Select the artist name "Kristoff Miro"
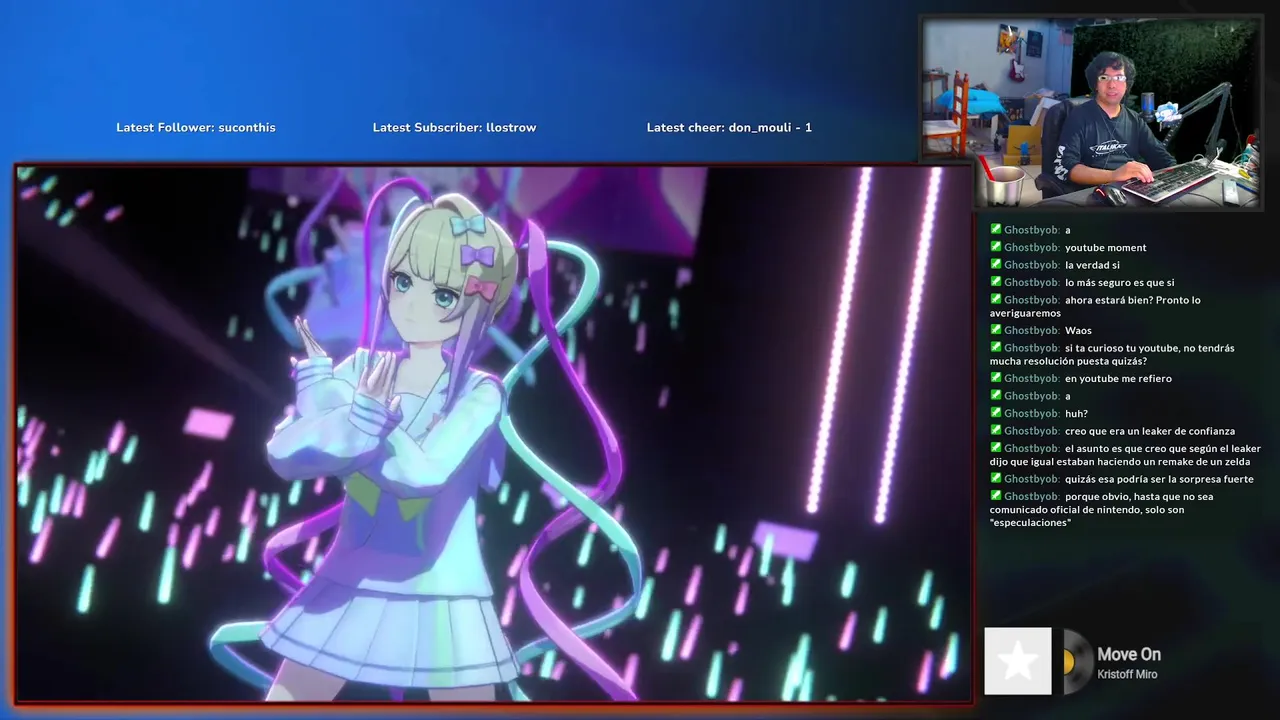Viewport: 1280px width, 720px height. click(1127, 675)
